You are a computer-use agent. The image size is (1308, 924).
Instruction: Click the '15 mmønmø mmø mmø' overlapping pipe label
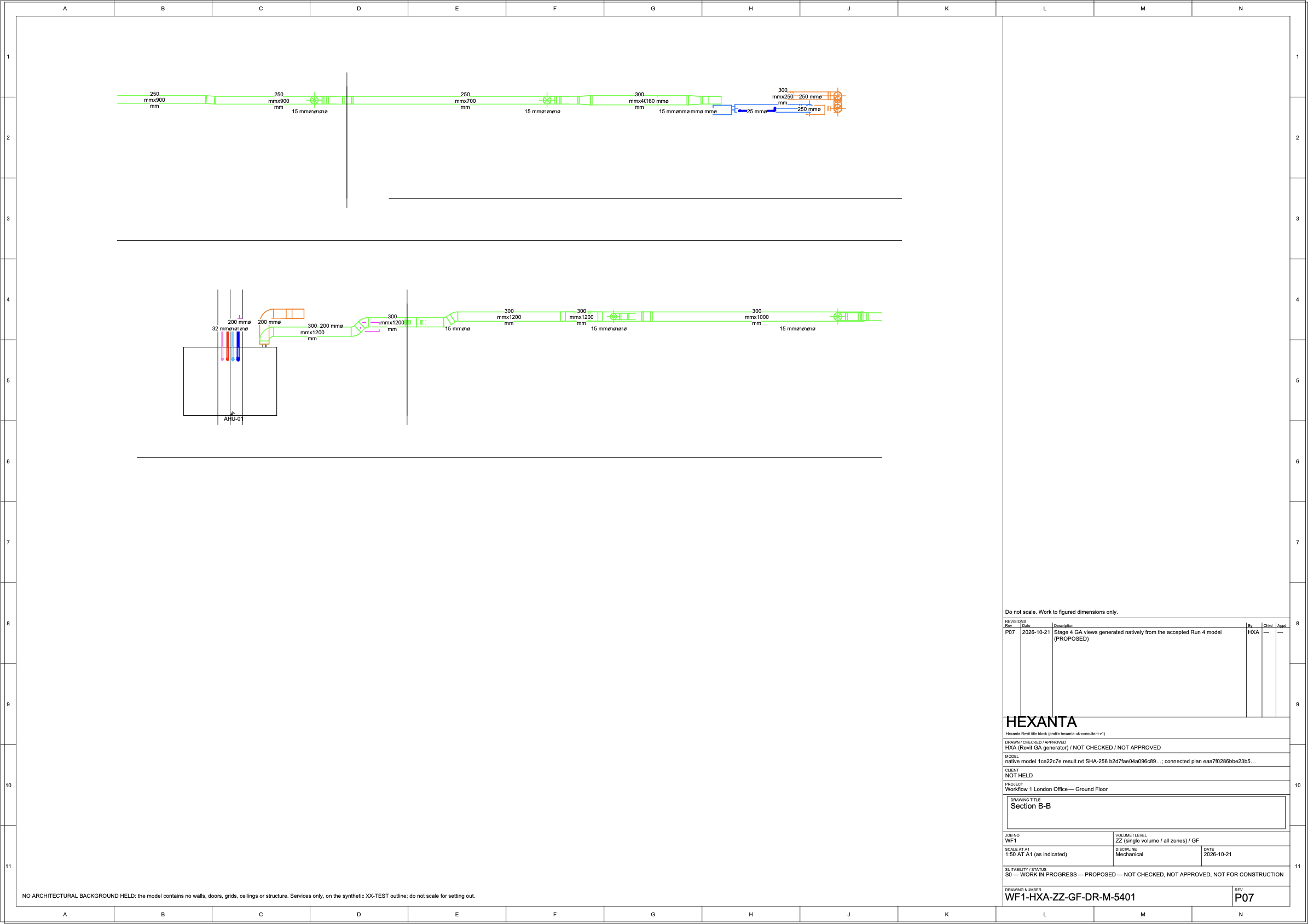click(x=687, y=112)
